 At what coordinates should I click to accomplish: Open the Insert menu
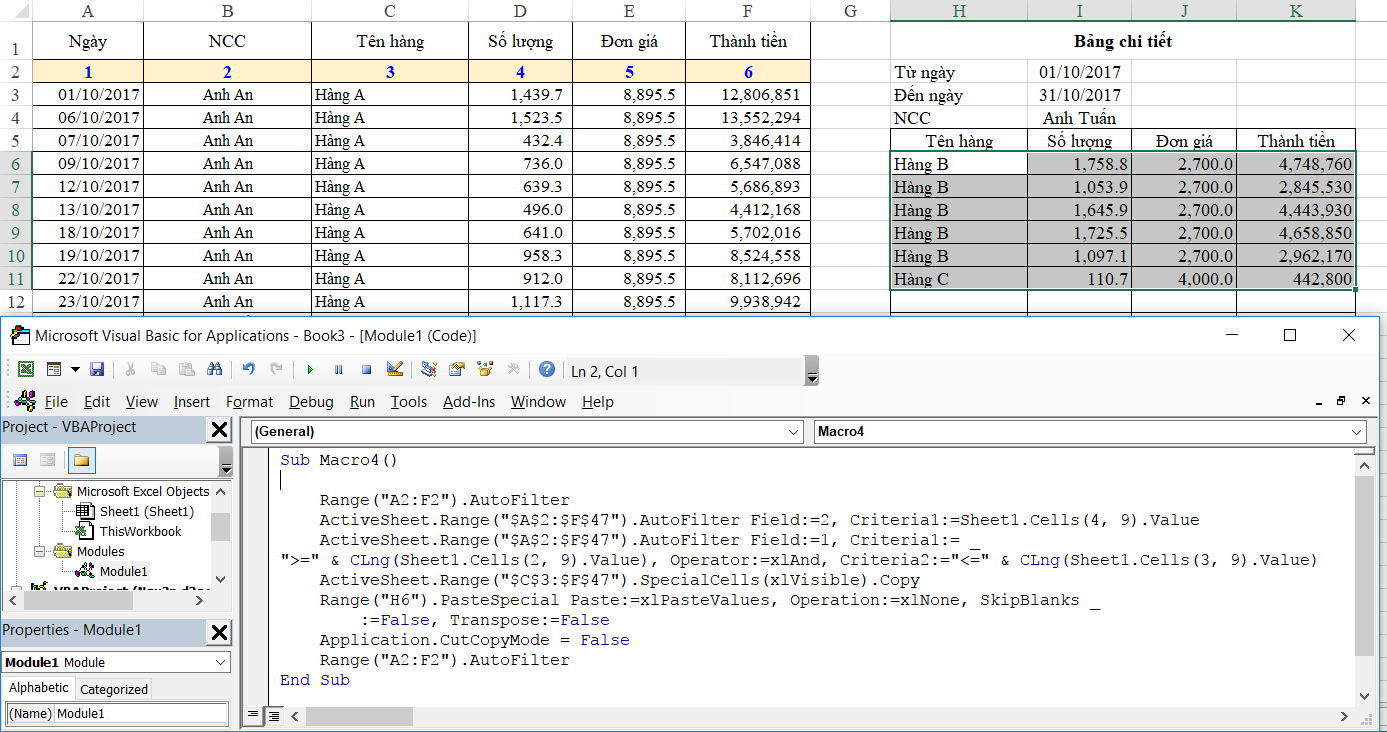point(192,402)
